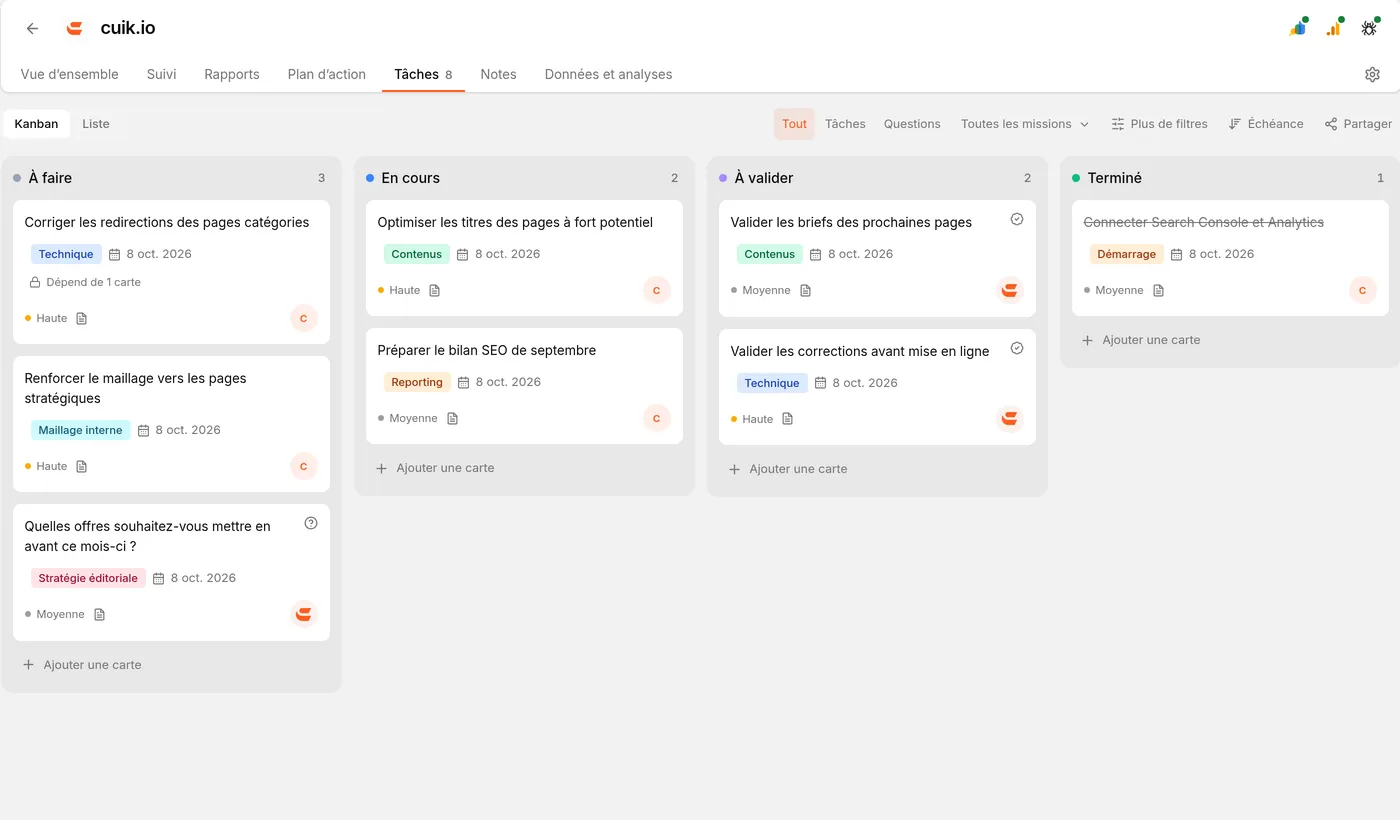Screen dimensions: 1400x820
Task: Go to the Notes tab
Action: [498, 74]
